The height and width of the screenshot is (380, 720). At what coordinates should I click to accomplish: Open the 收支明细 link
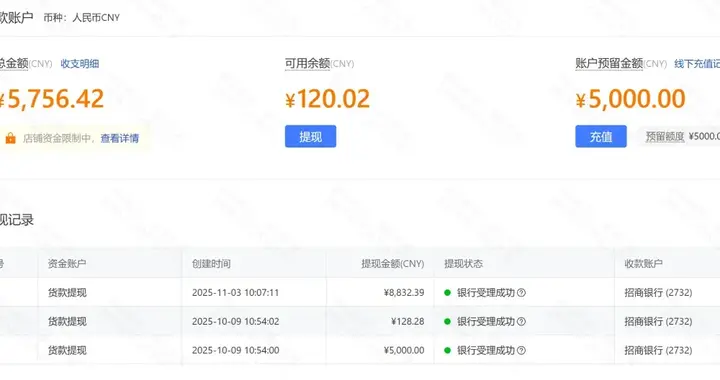(80, 64)
